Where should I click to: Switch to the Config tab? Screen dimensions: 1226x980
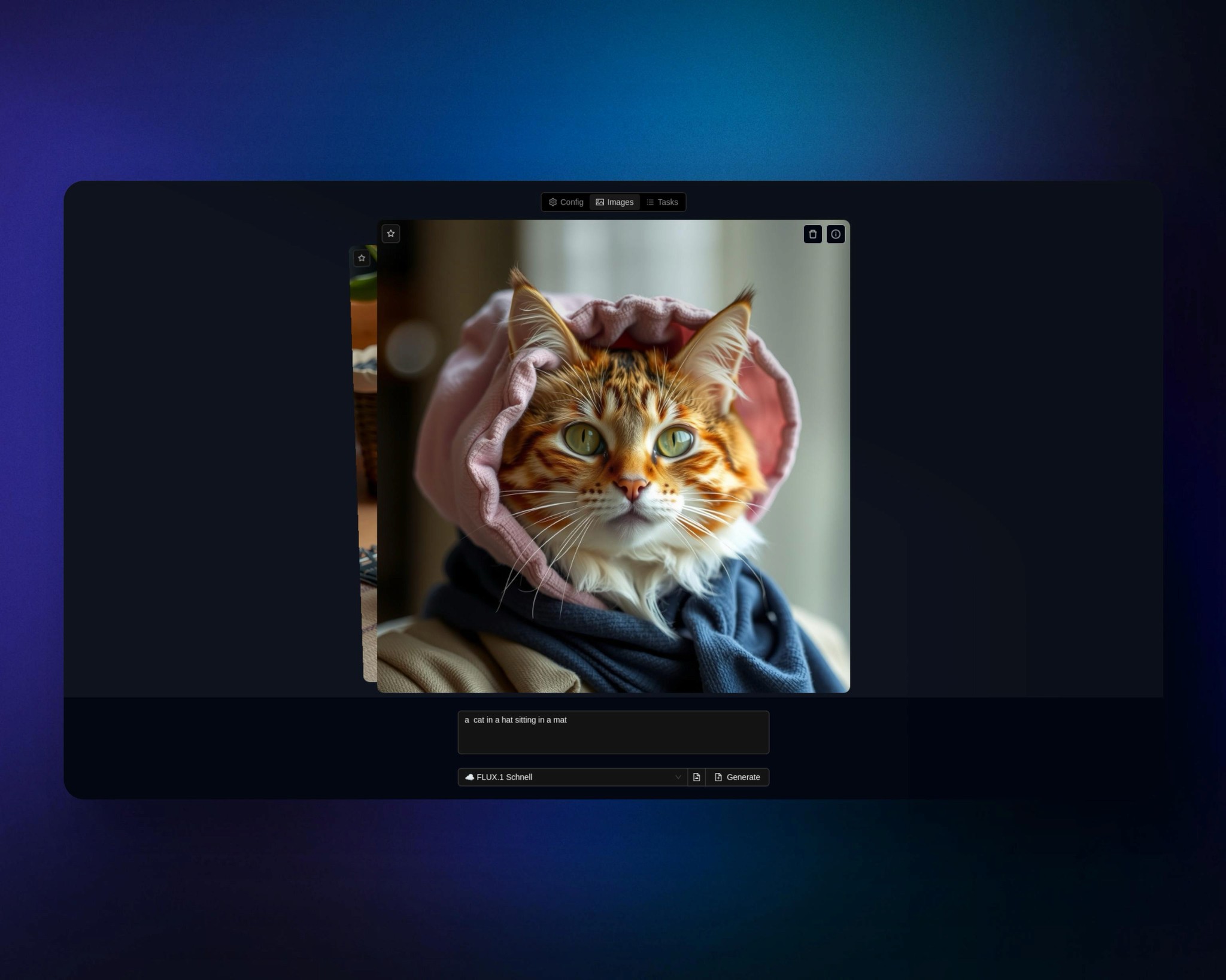566,202
